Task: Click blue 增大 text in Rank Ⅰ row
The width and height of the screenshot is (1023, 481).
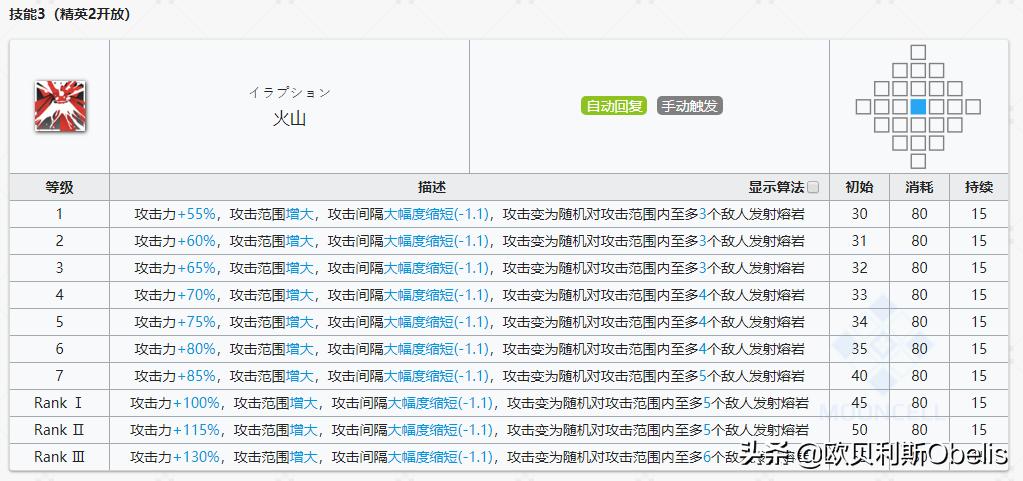Action: tap(304, 403)
